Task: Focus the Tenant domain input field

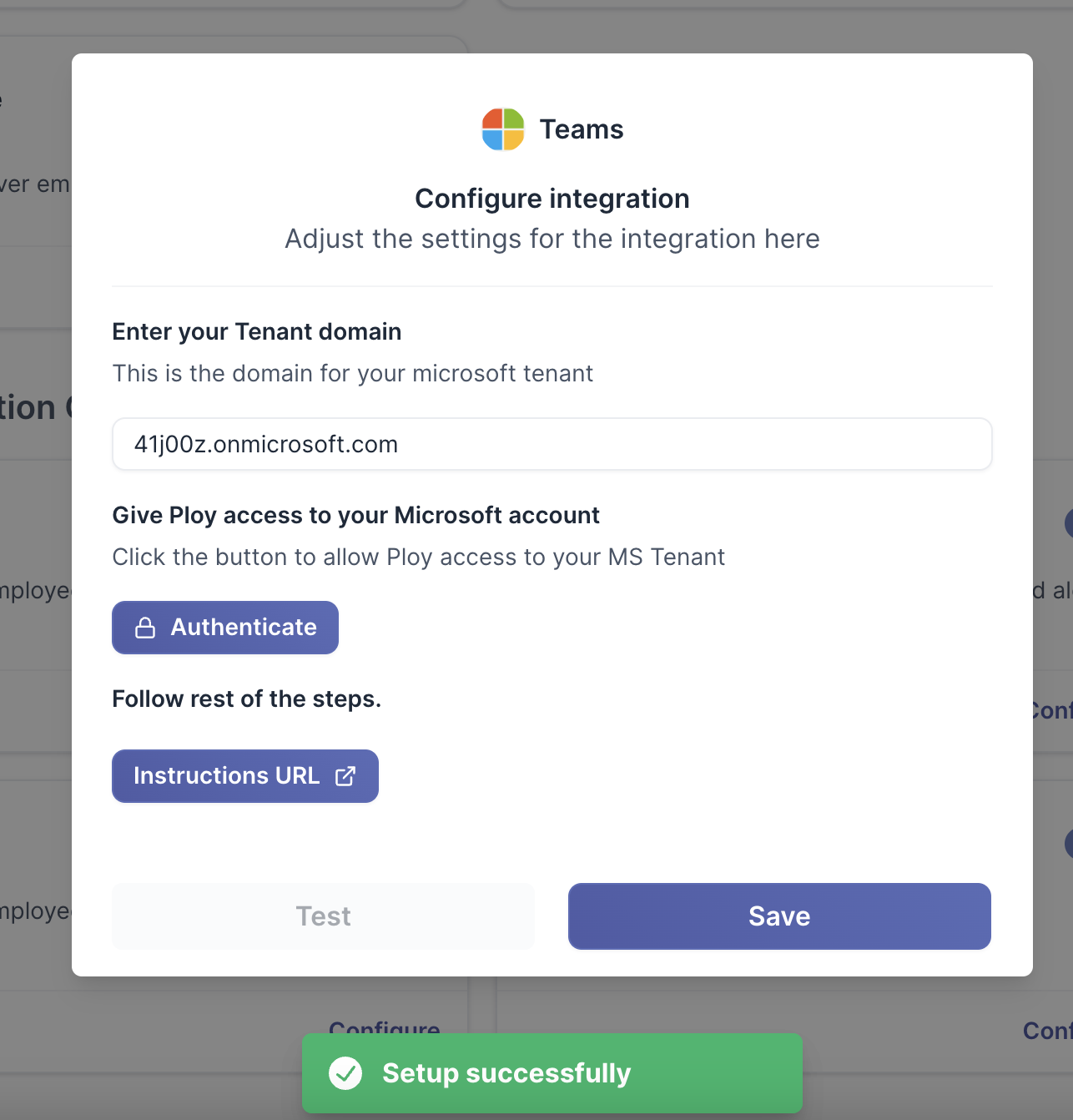Action: click(552, 444)
